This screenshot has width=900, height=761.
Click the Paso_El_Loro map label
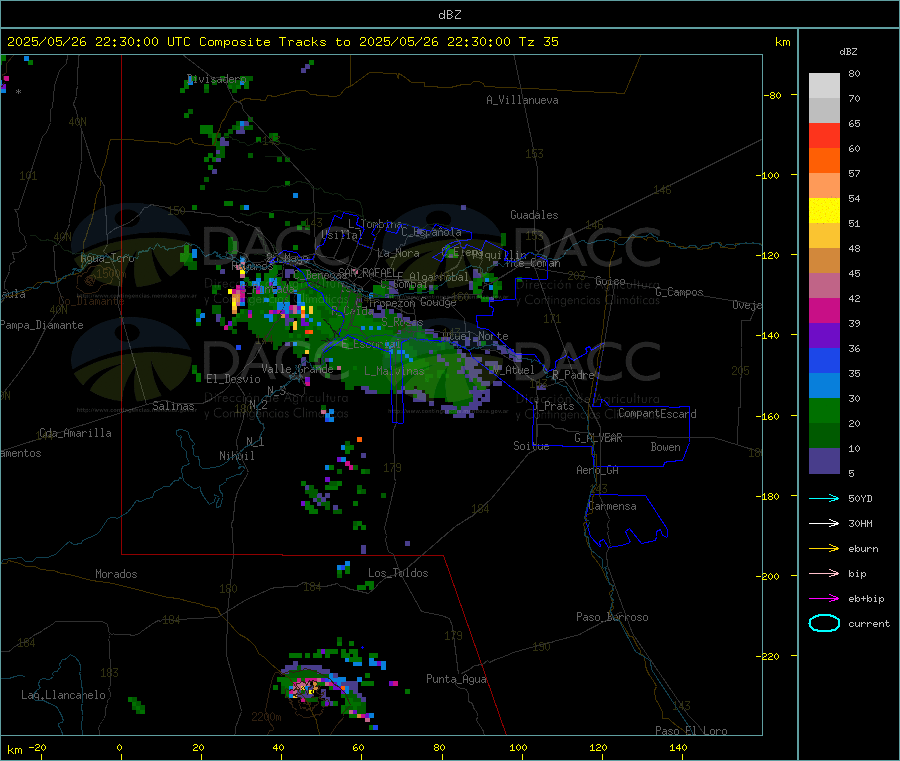(691, 731)
